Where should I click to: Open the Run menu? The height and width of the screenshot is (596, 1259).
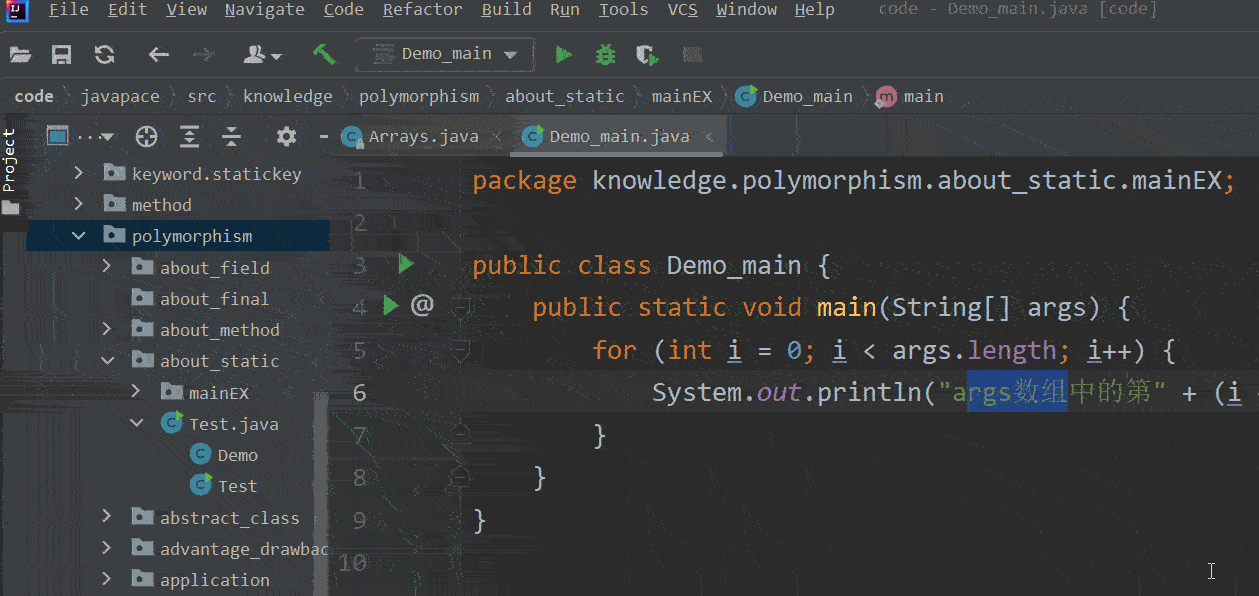tap(565, 10)
